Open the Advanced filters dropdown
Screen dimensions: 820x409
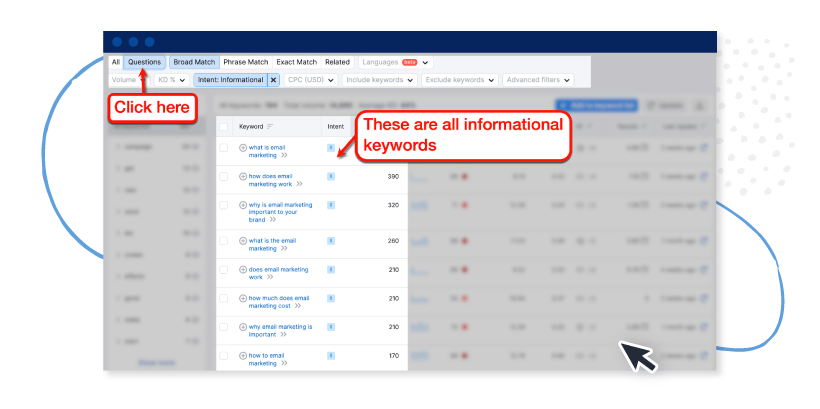click(538, 79)
